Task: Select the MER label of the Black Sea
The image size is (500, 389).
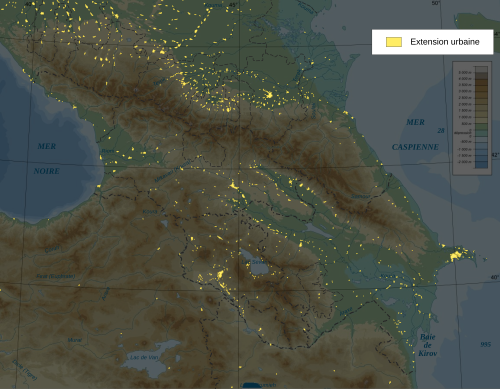Action: click(x=47, y=146)
